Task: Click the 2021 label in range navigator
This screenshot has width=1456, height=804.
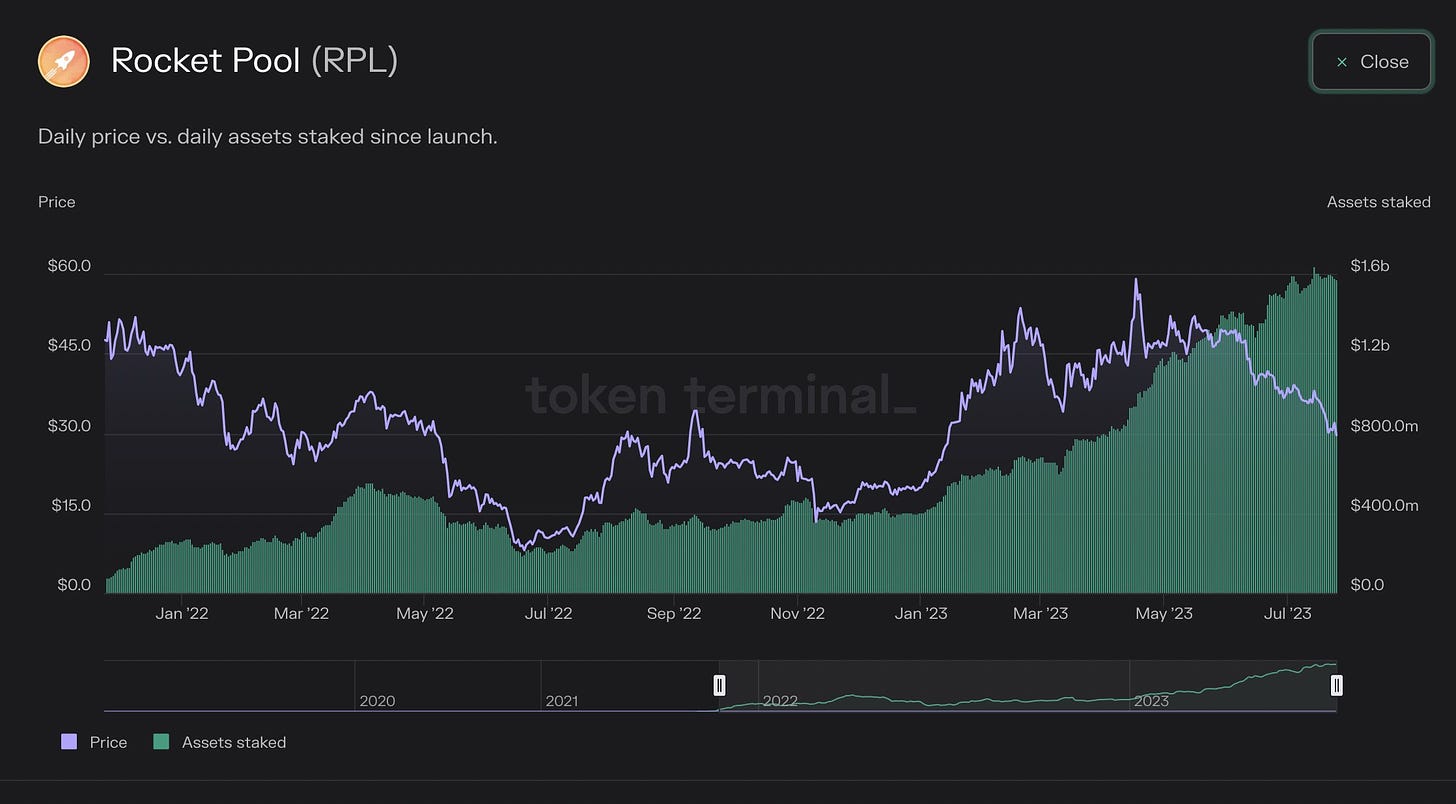Action: click(562, 701)
